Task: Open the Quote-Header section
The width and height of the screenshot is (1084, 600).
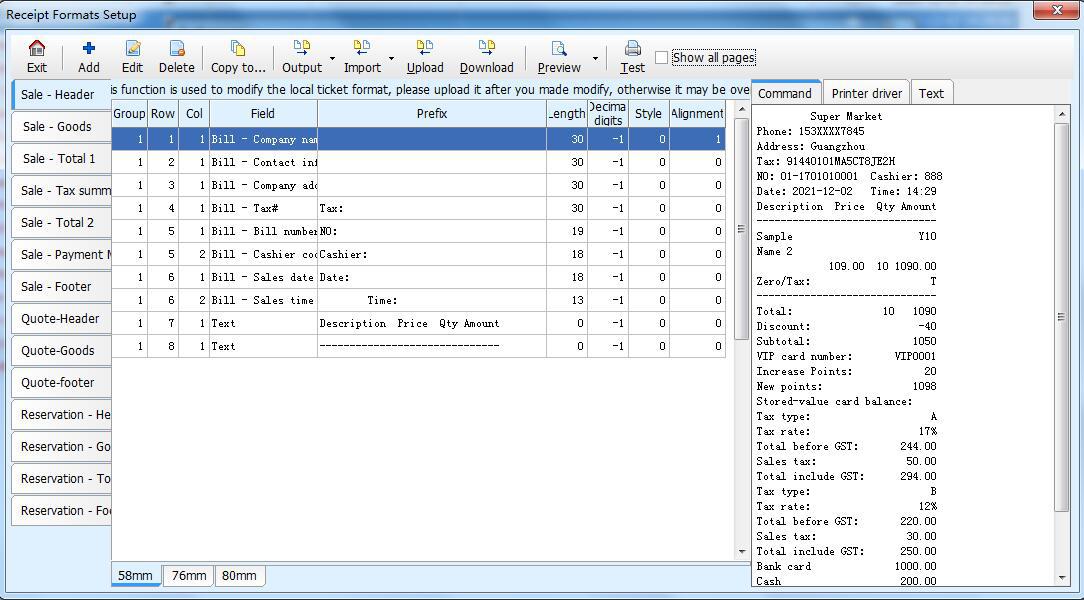Action: [60, 319]
